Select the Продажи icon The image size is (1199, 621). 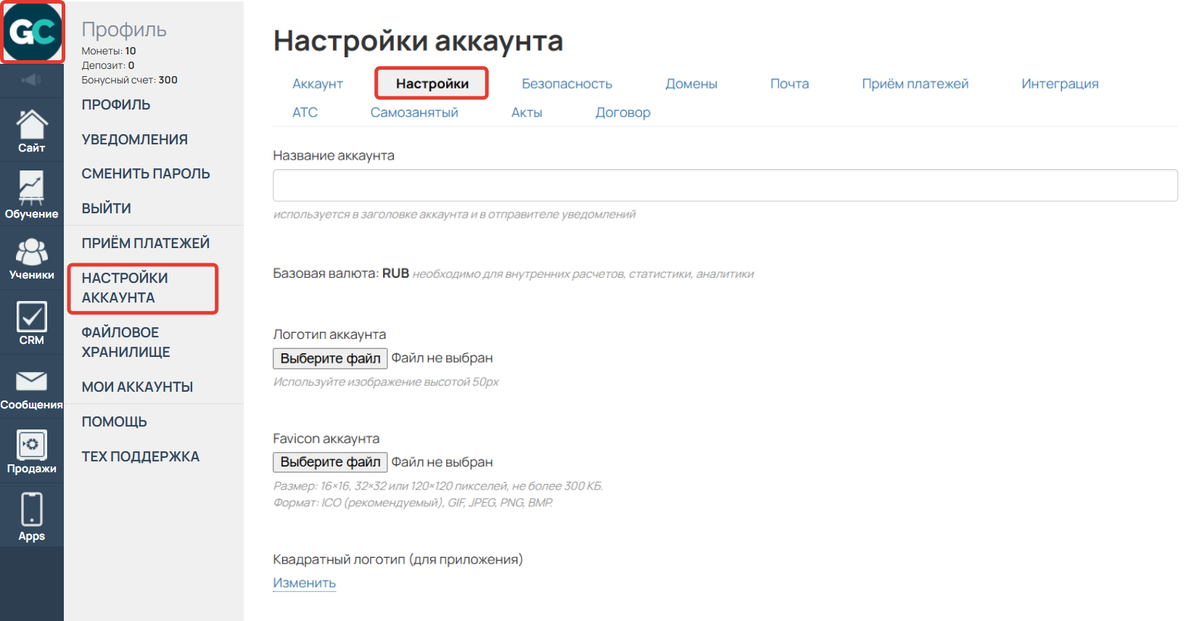click(31, 453)
